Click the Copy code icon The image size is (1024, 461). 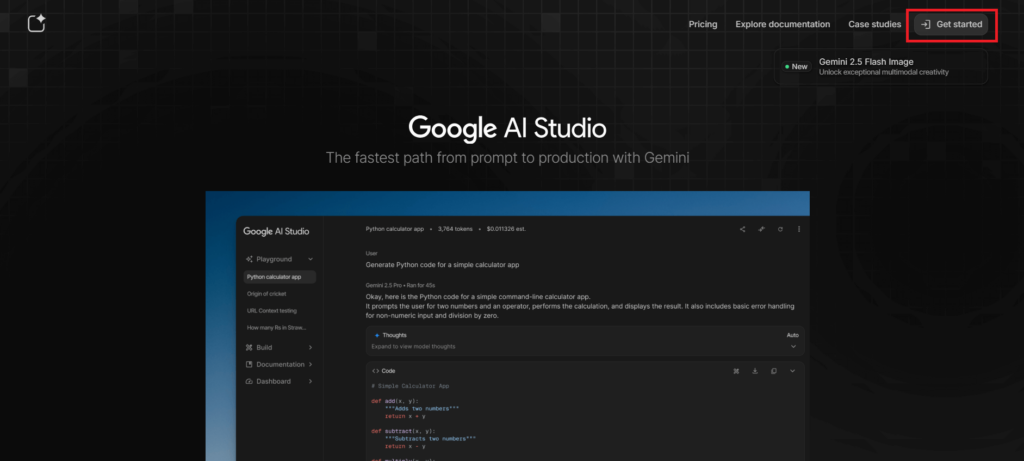point(774,371)
